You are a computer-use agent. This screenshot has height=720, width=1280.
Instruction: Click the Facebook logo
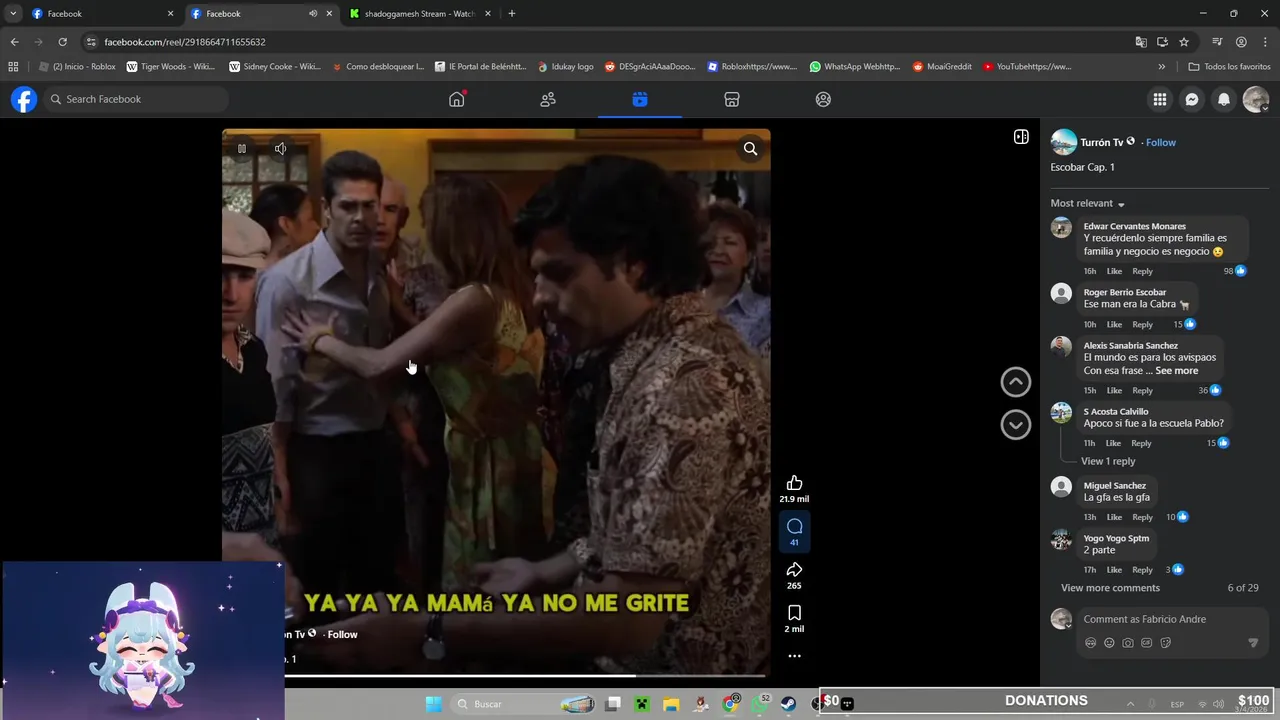[x=24, y=99]
